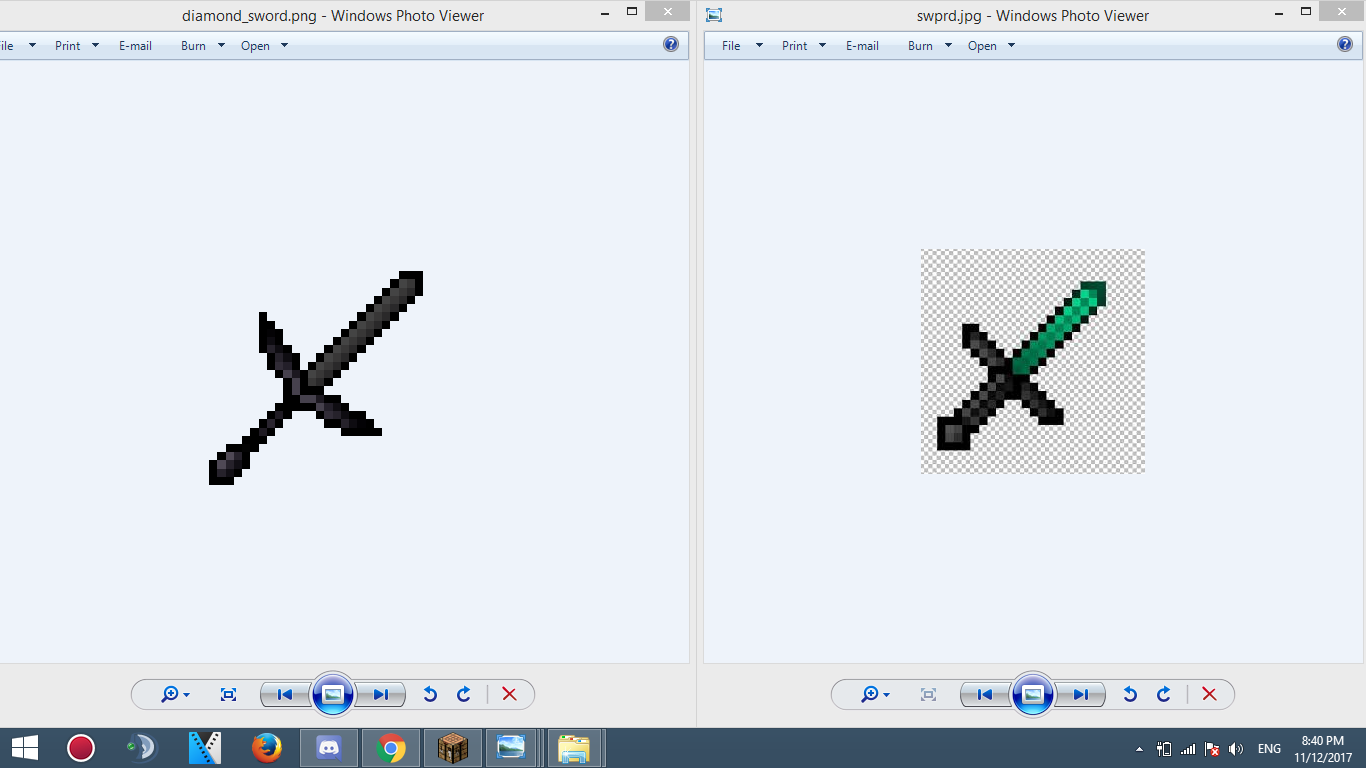Rotate counterclockwise in diamond_sword.png window

click(430, 694)
